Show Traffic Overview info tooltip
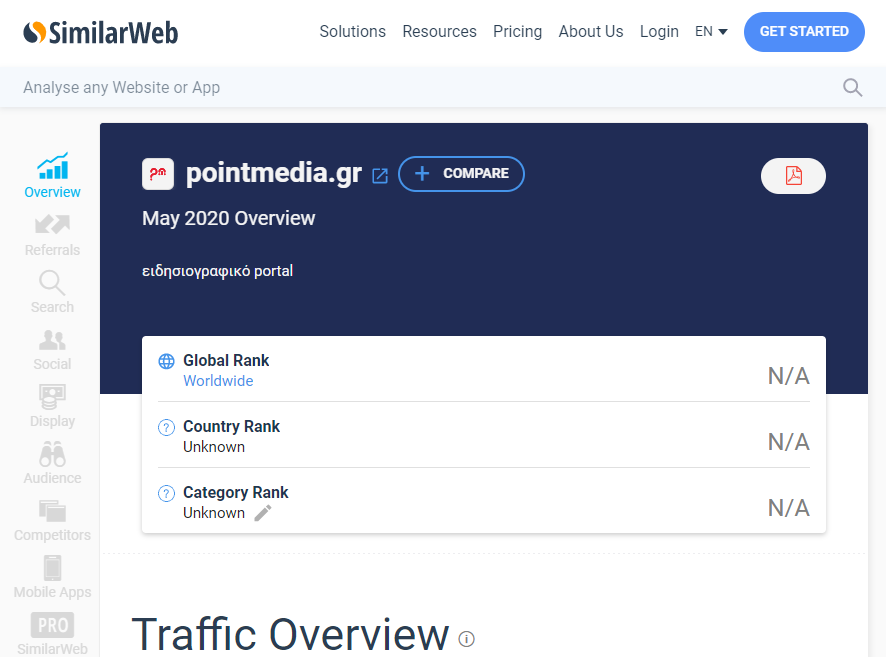 (x=467, y=639)
